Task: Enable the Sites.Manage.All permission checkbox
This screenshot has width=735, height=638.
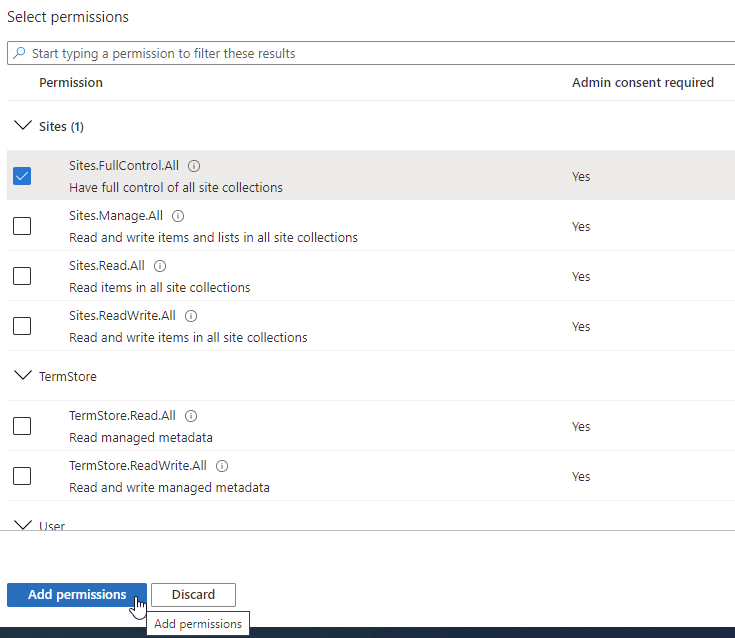Action: pos(22,226)
